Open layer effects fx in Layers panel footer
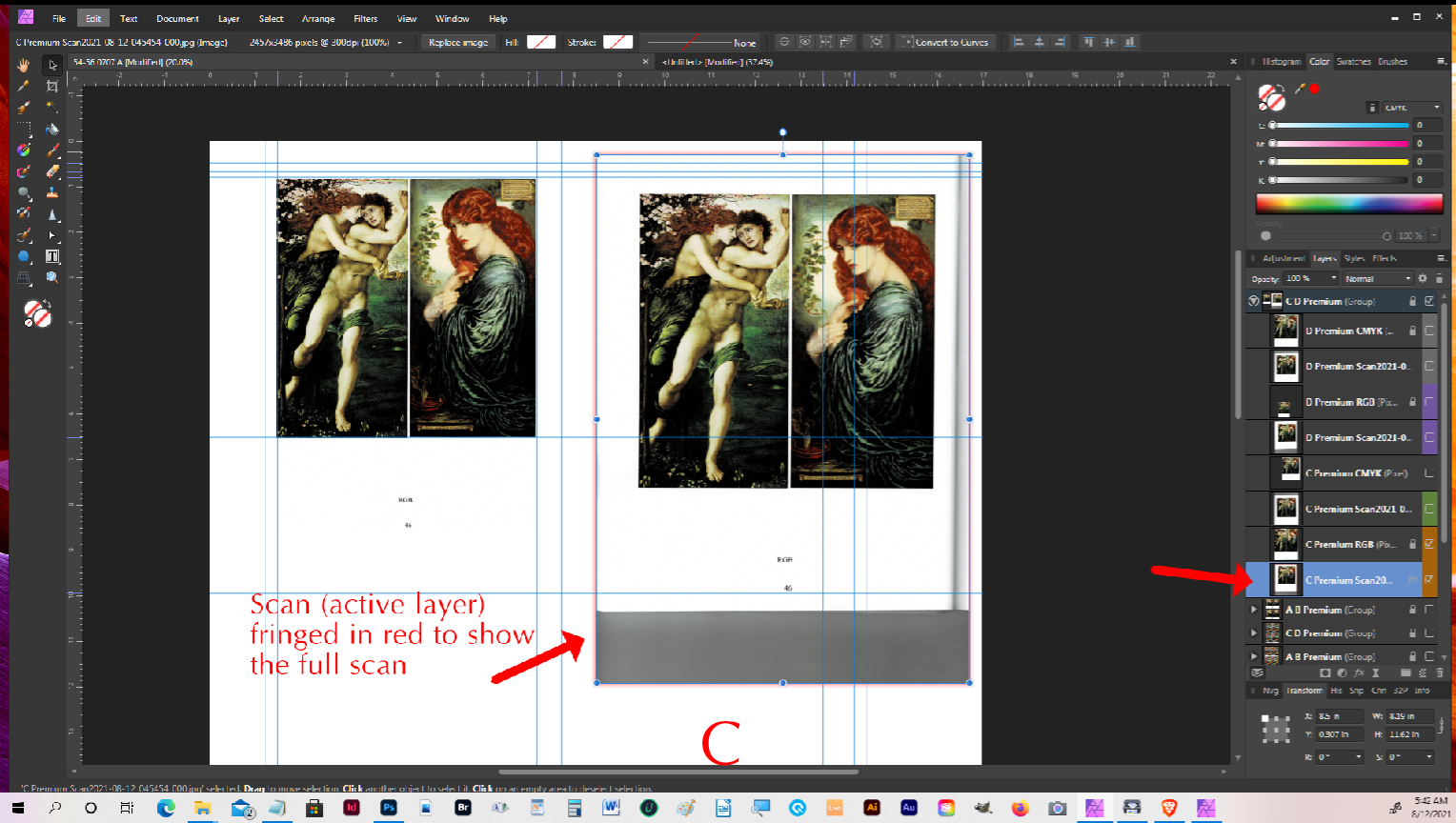Viewport: 1456px width, 823px height. pyautogui.click(x=1359, y=672)
